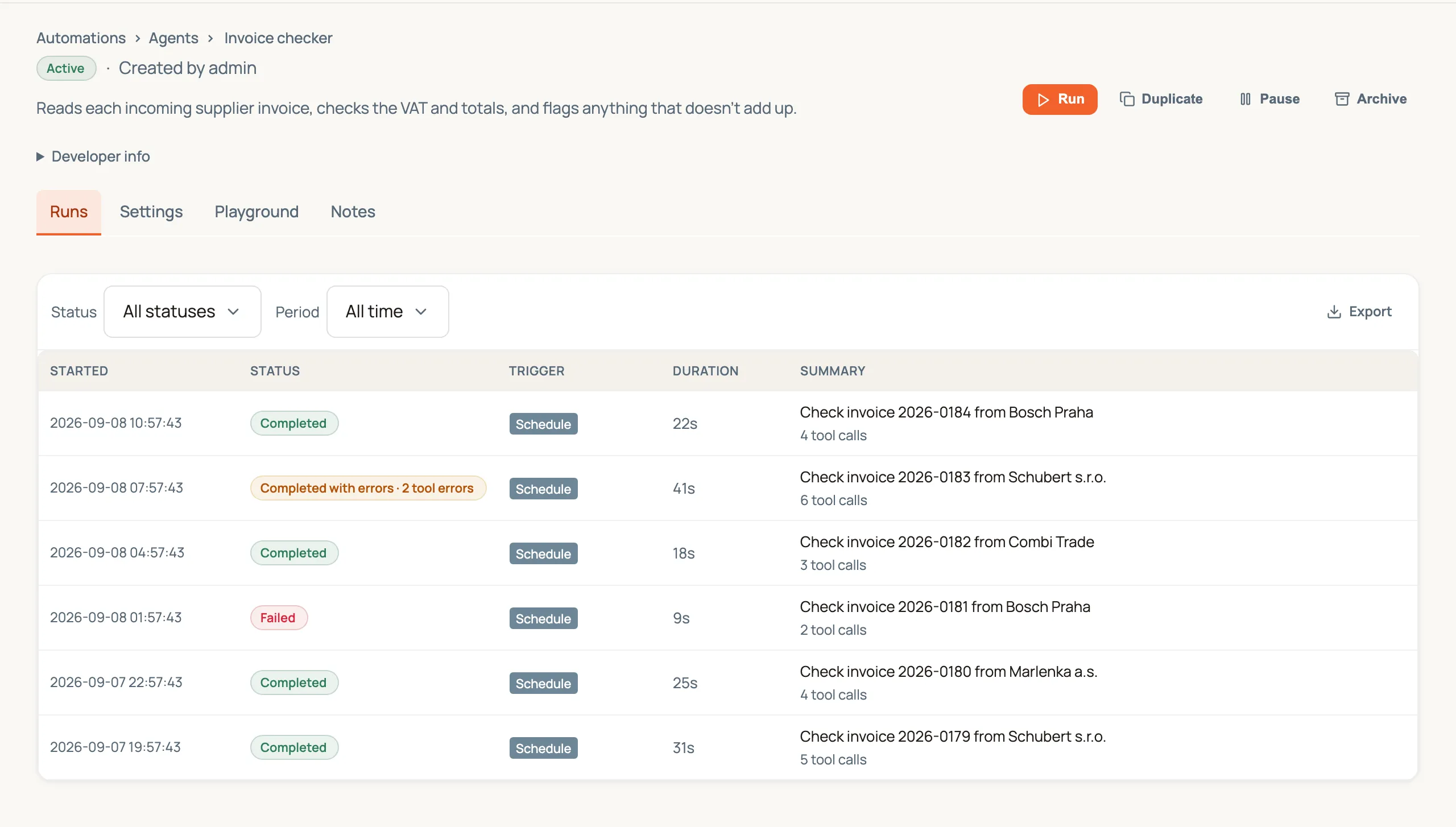Image resolution: width=1456 pixels, height=827 pixels.
Task: Sort by the STARTED column header
Action: click(79, 371)
